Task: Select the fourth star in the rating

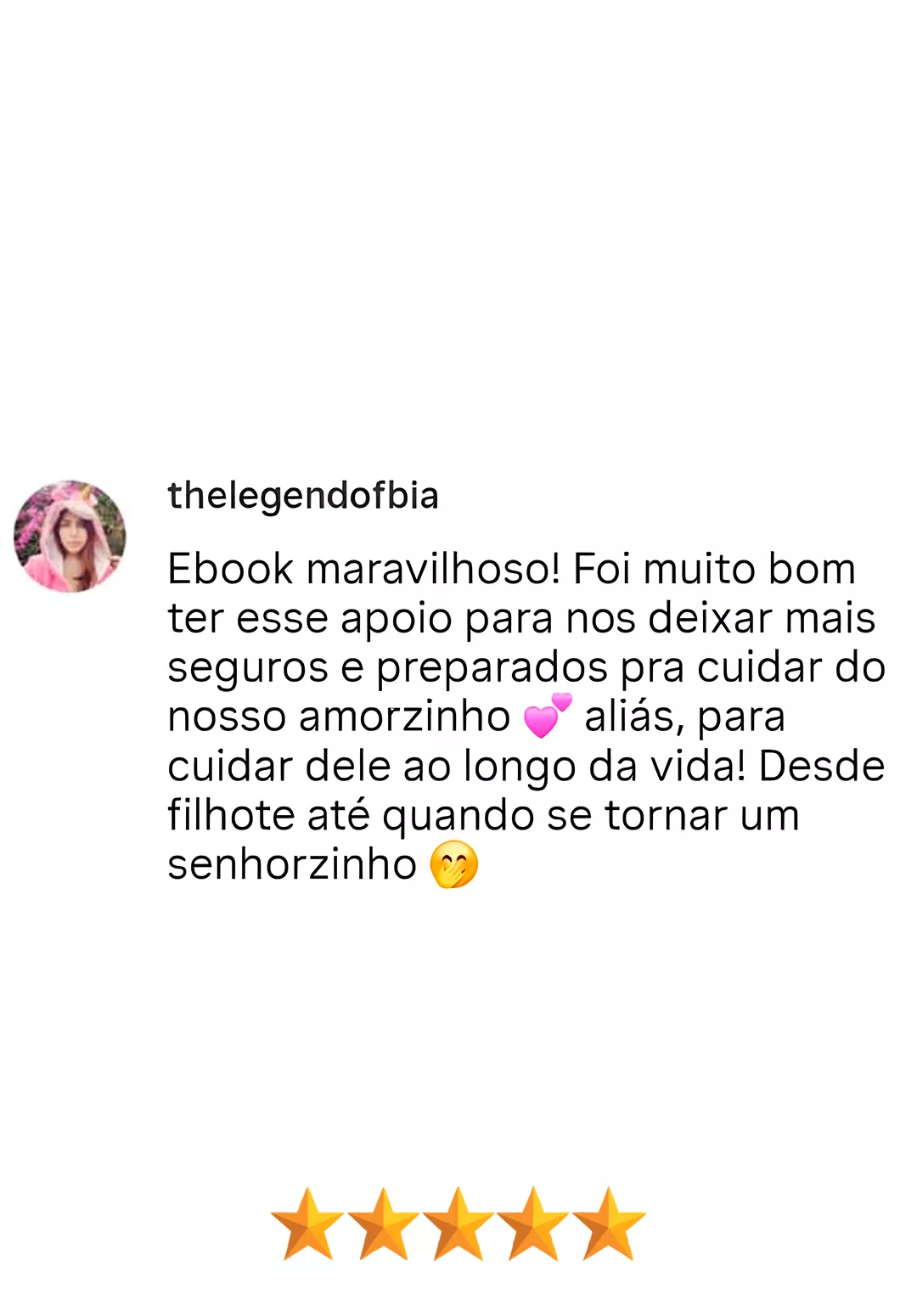Action: [533, 1223]
